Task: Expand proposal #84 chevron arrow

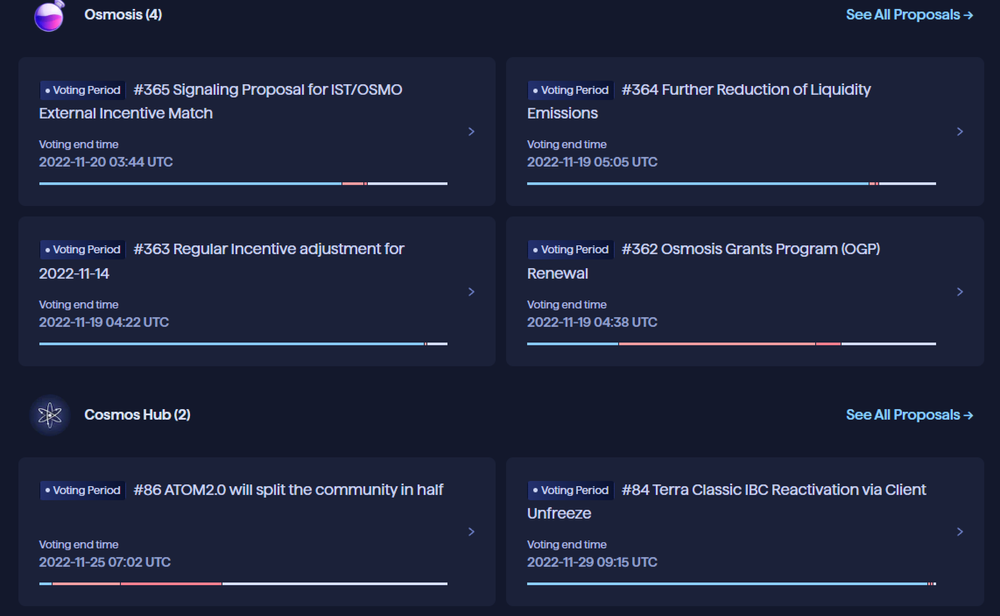Action: pos(960,531)
